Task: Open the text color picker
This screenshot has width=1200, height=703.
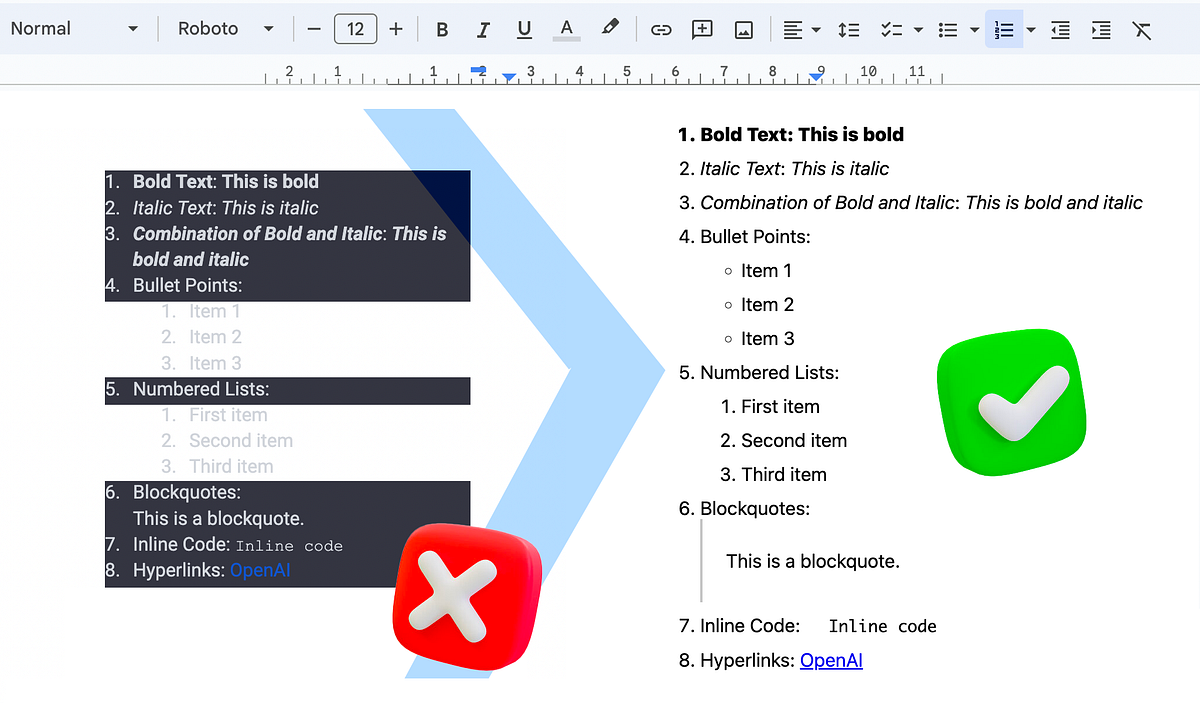Action: point(566,29)
